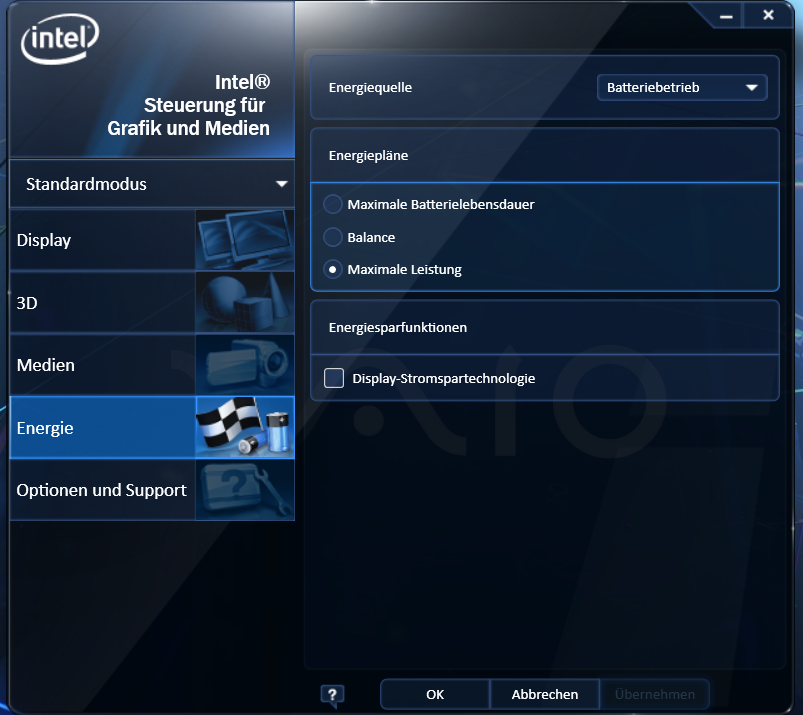Open the Medien camcorder icon

245,365
